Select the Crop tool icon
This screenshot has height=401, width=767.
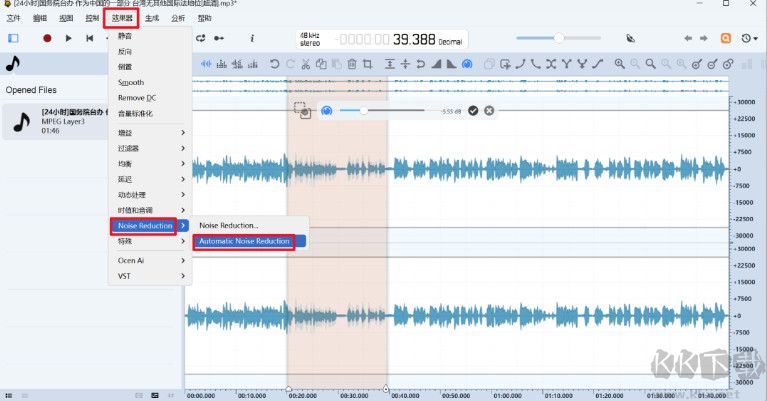(x=367, y=64)
